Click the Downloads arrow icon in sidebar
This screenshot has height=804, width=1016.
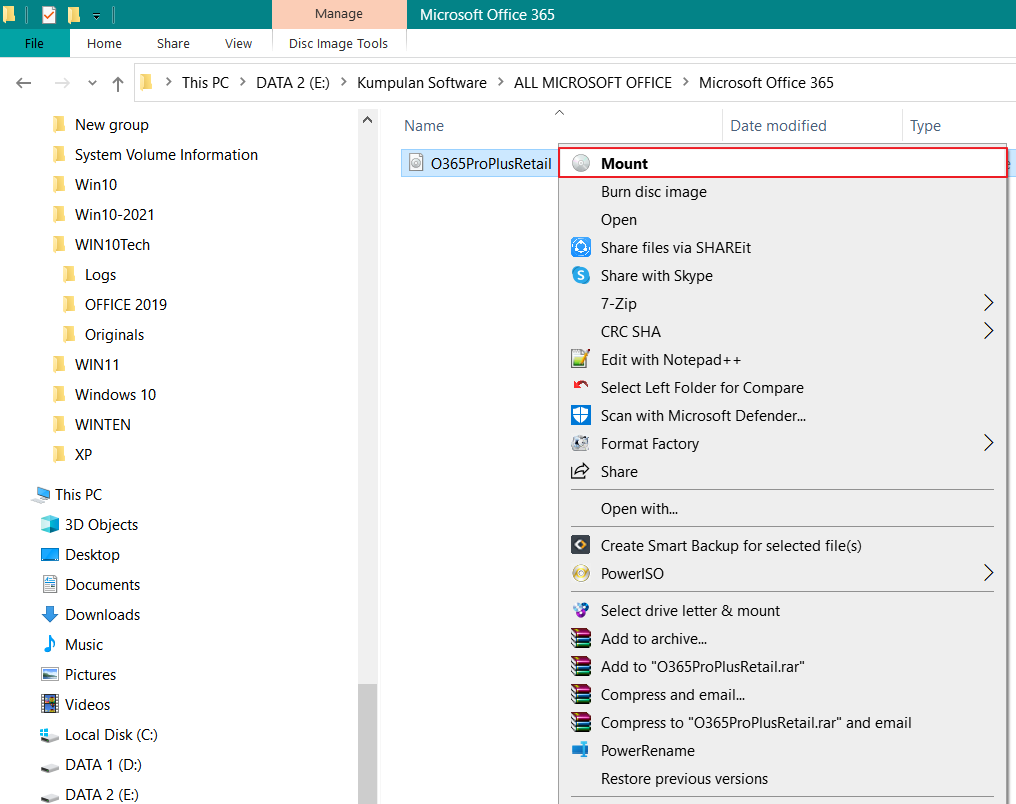coord(50,614)
